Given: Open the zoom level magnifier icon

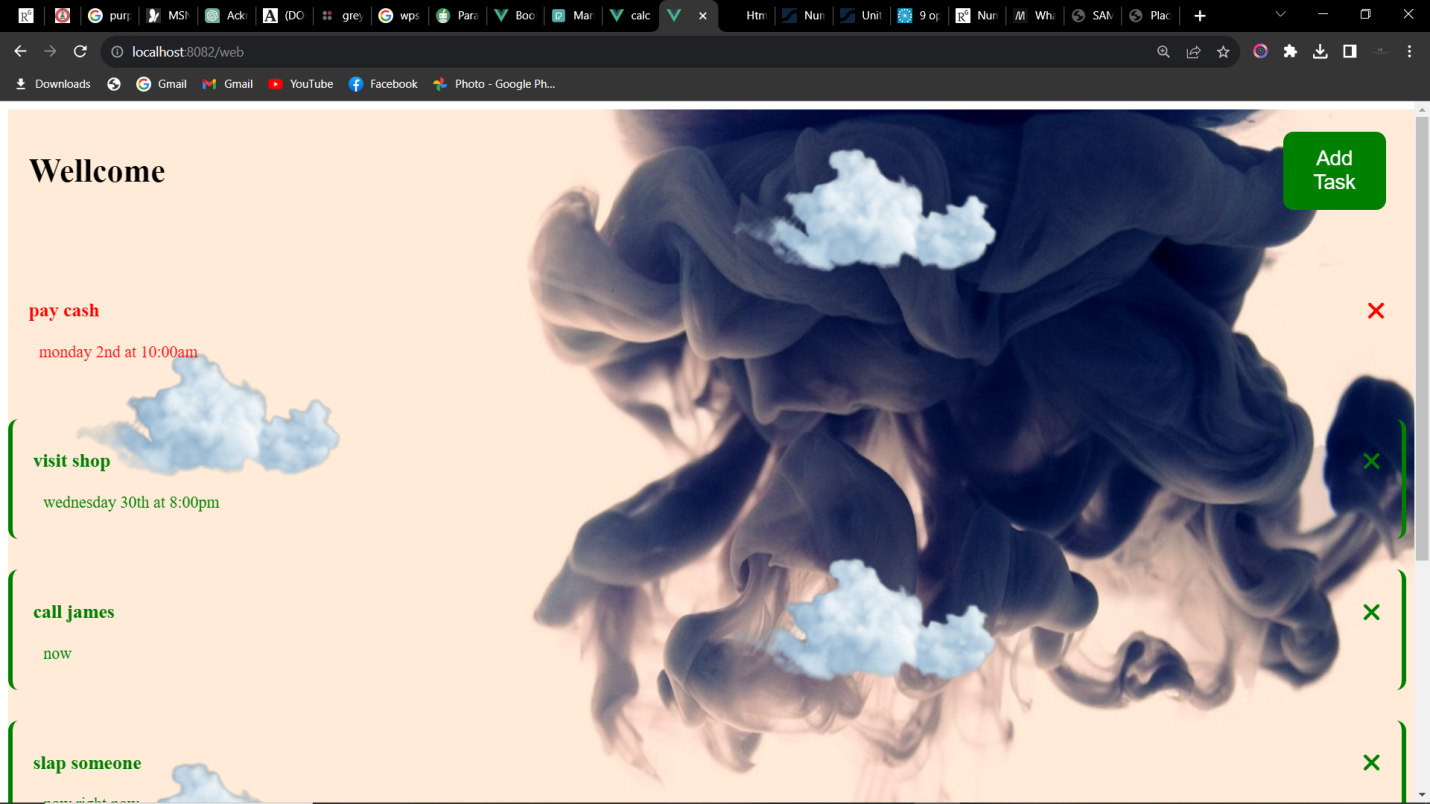Looking at the screenshot, I should pos(1163,52).
